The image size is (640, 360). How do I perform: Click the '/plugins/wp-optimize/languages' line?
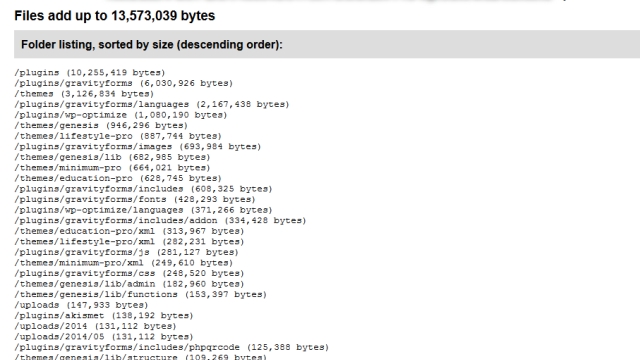pos(143,210)
